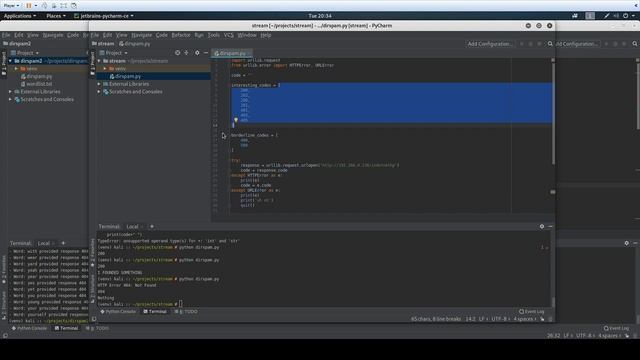640x360 pixels.
Task: Collapse dirspam2 root in background project tree
Action: click(x=10, y=61)
